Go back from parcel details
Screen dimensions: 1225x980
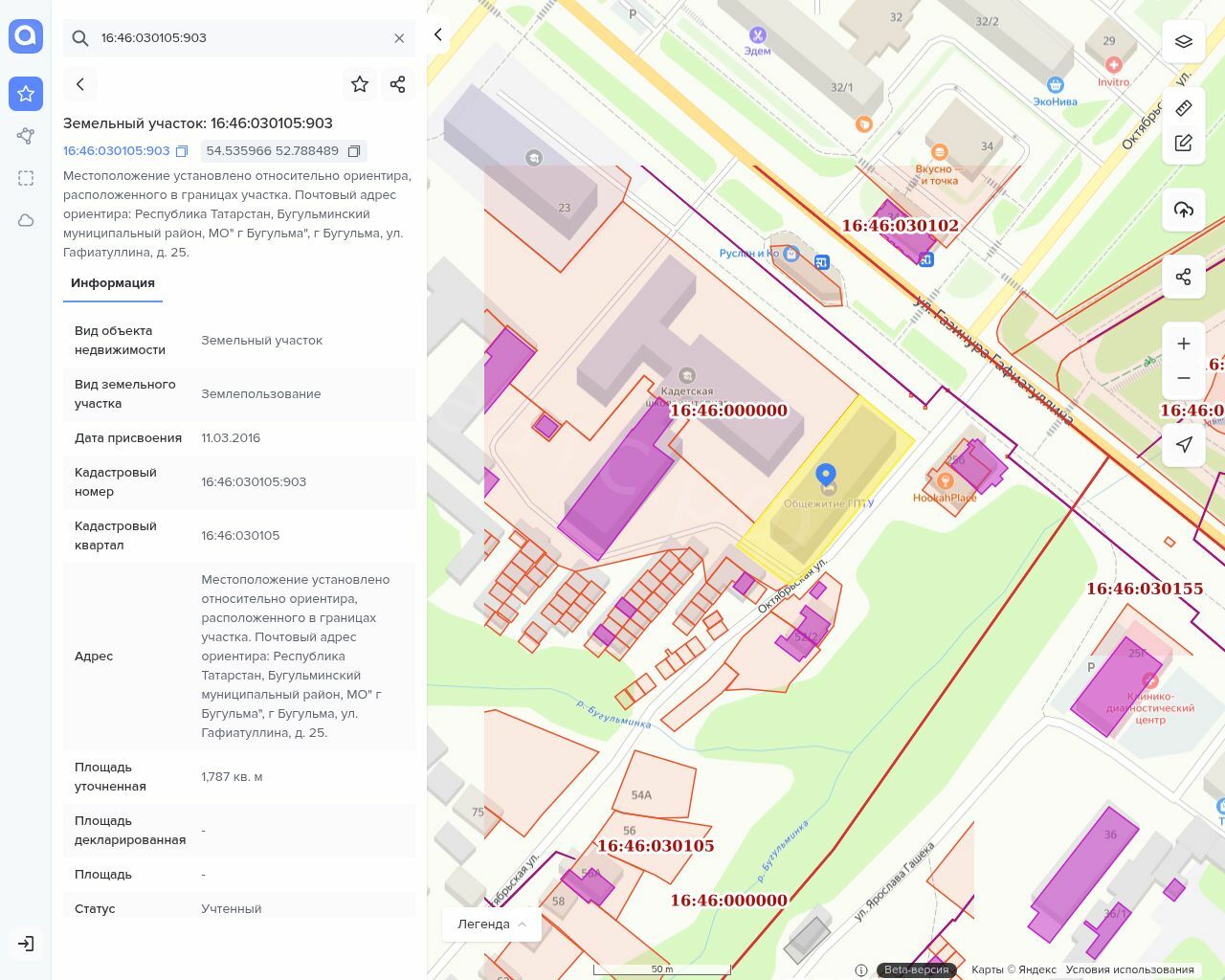80,84
